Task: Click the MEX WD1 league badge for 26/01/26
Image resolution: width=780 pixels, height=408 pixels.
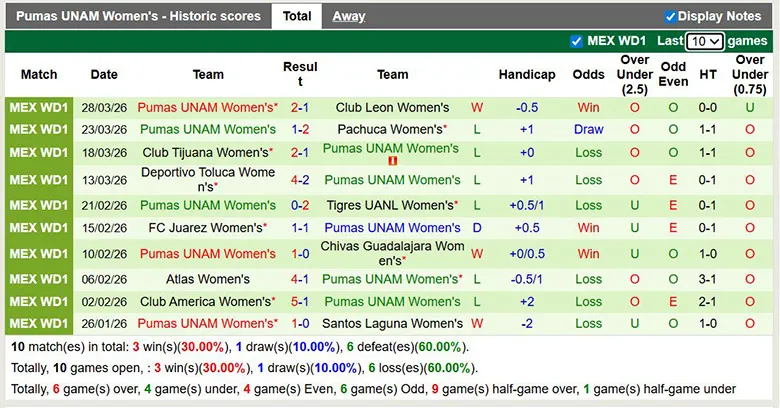Action: (39, 323)
